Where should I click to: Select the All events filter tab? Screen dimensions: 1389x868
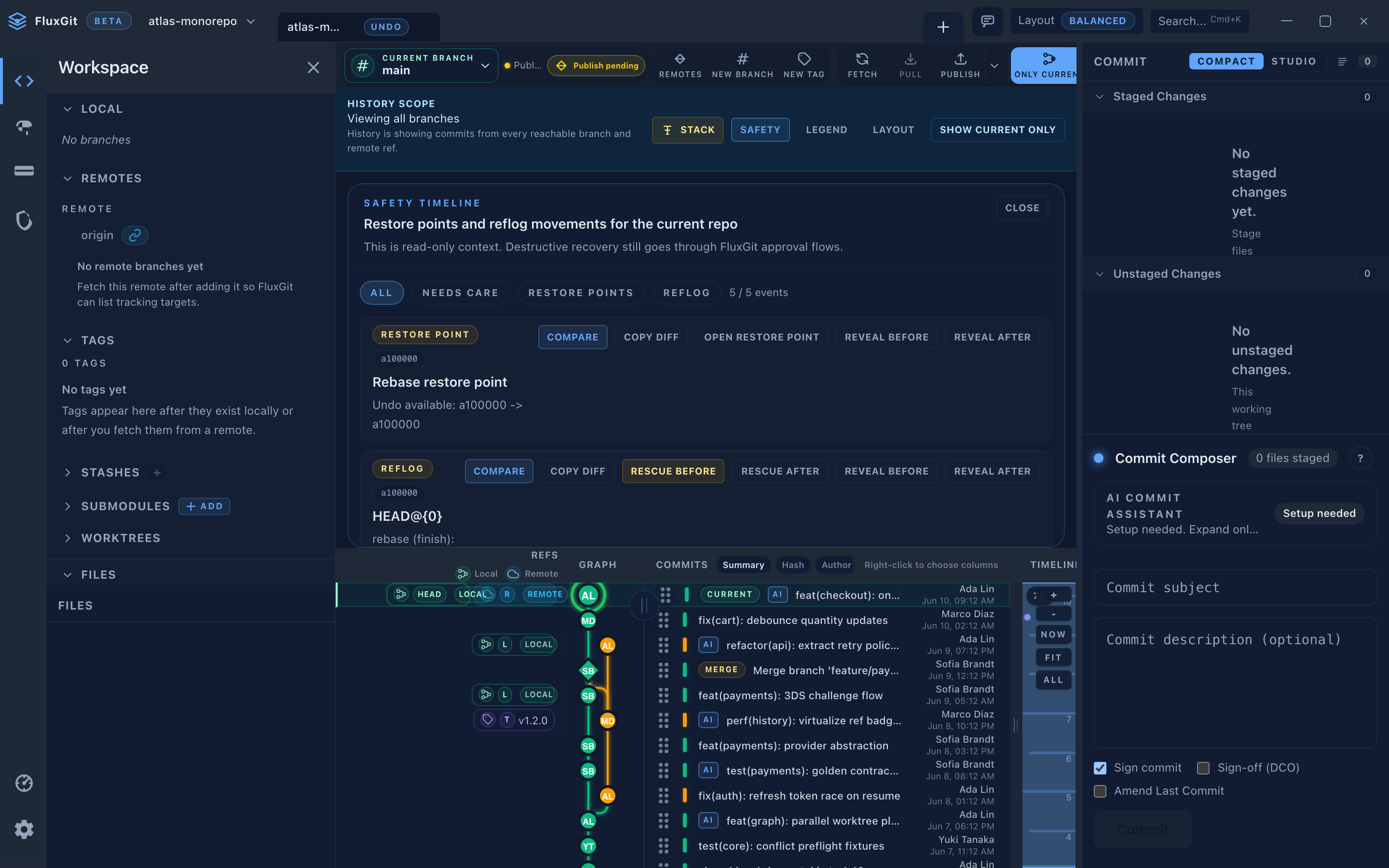pos(381,293)
